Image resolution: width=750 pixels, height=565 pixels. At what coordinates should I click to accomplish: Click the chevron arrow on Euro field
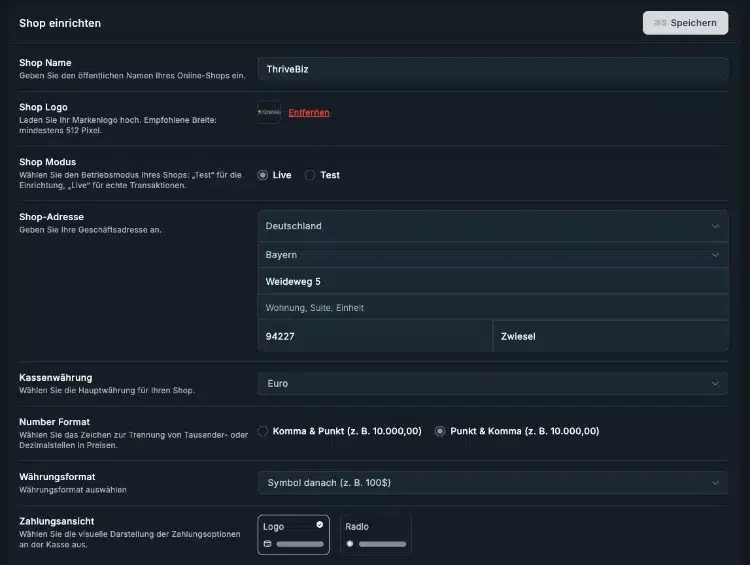(x=715, y=383)
